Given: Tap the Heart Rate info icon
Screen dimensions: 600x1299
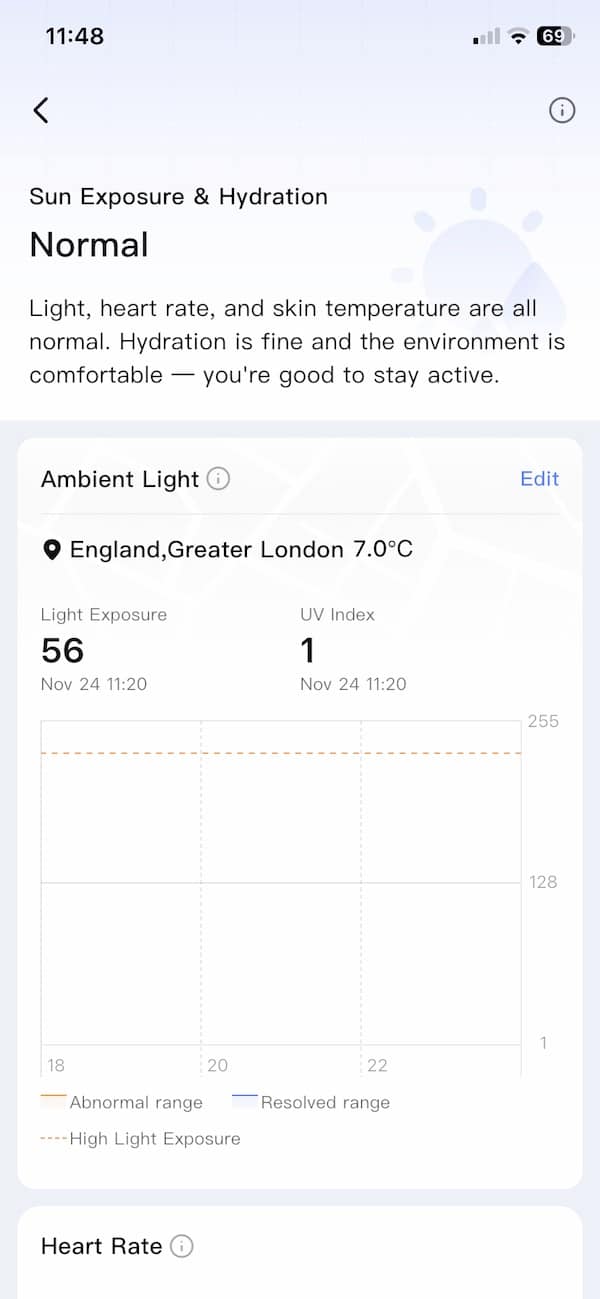Looking at the screenshot, I should pos(181,1246).
